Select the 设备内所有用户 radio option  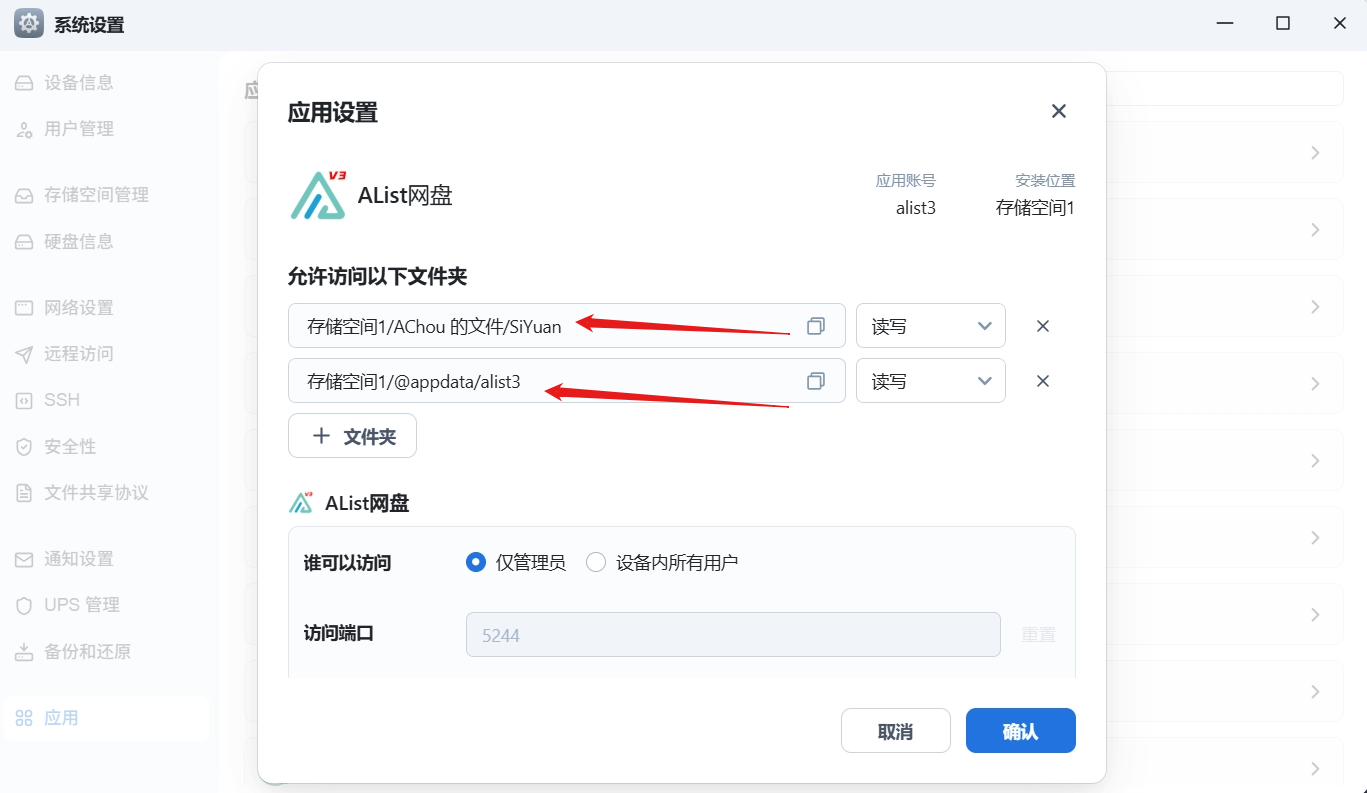pos(596,562)
